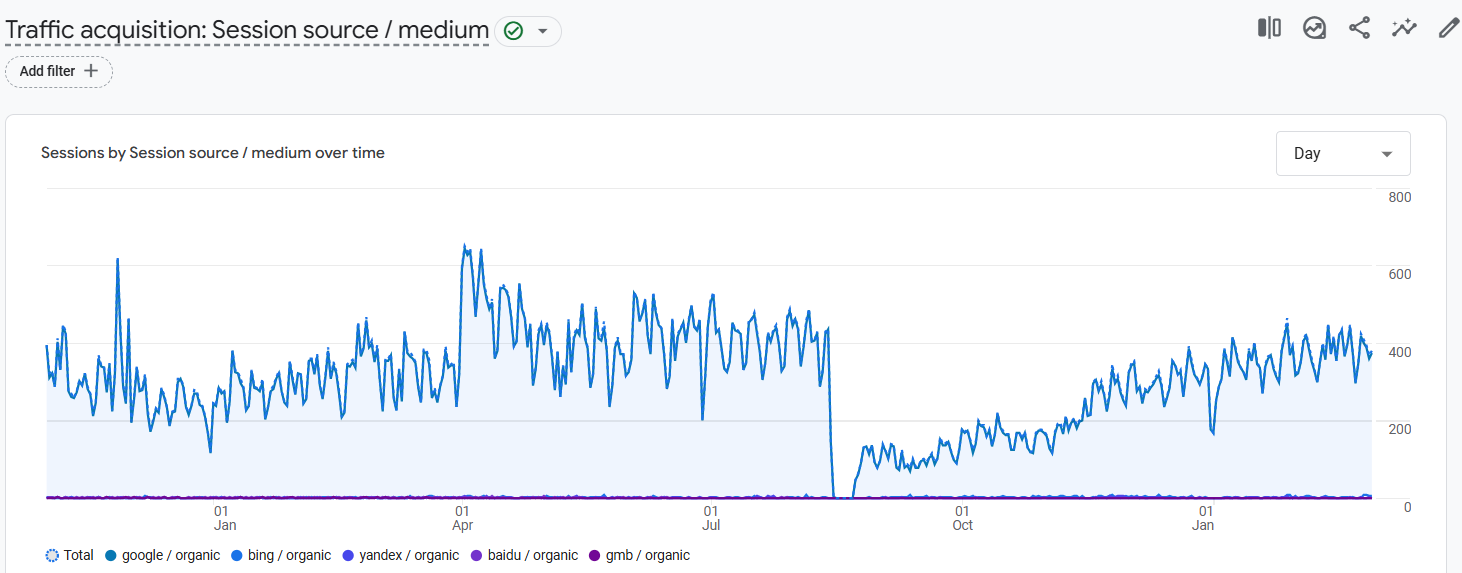Click the Day dropdown caret arrow
The image size is (1462, 573).
click(1387, 154)
